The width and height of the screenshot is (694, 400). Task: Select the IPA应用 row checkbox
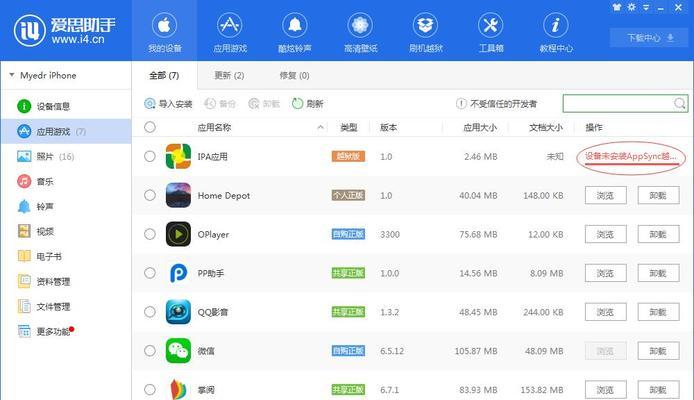[x=150, y=156]
